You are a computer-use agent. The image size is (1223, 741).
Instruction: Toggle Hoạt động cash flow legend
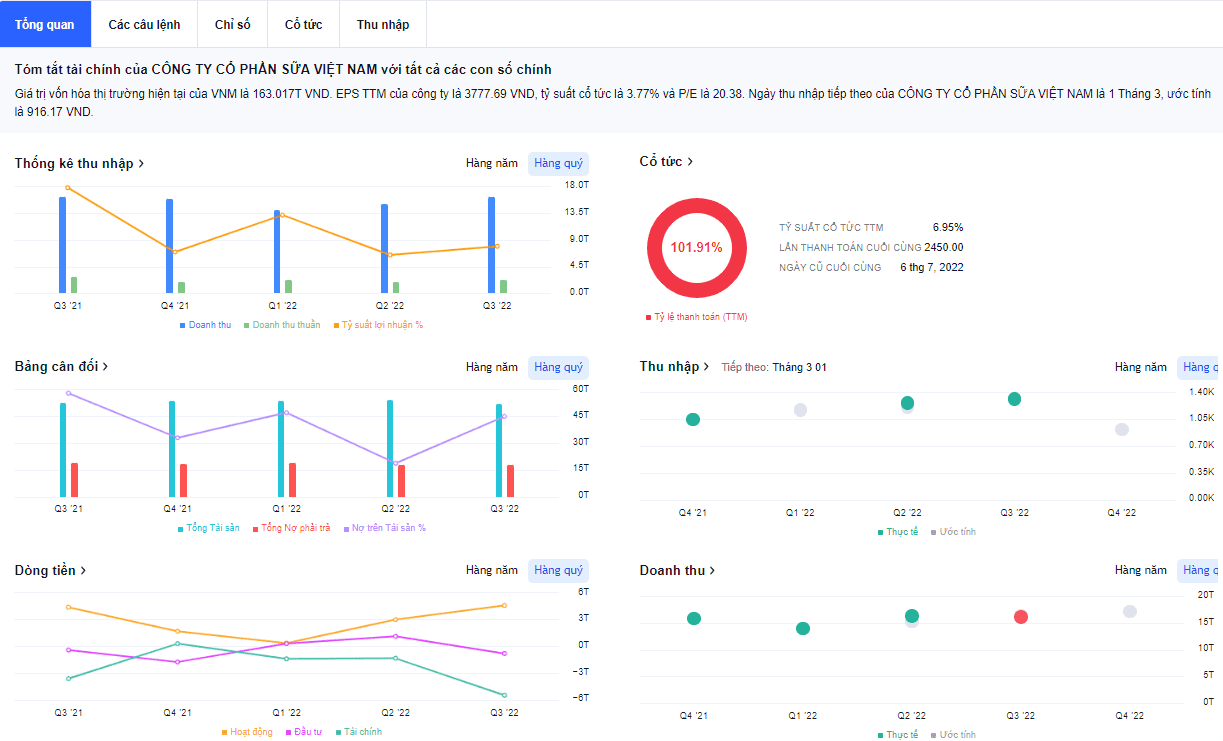click(246, 732)
